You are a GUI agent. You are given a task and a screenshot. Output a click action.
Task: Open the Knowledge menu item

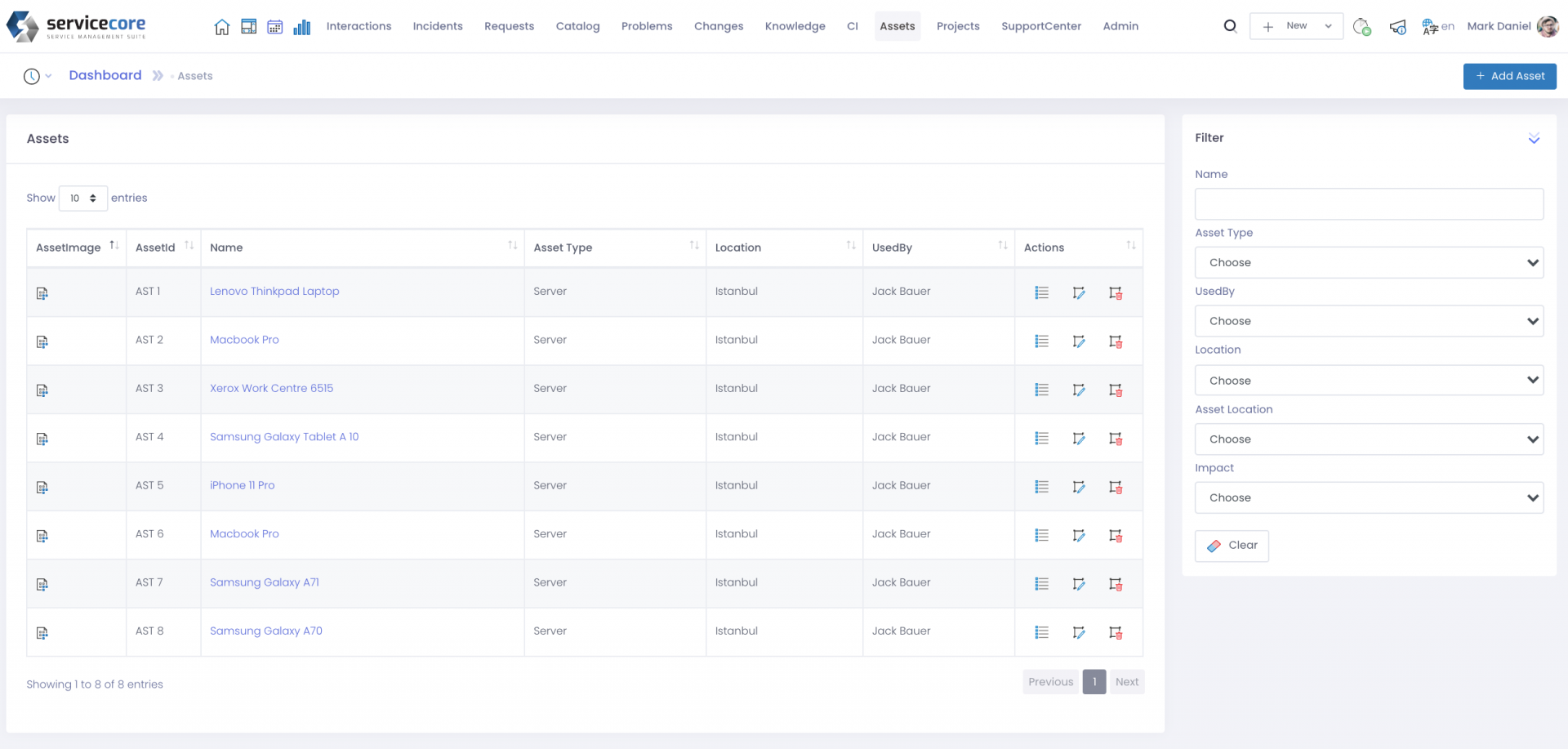point(795,26)
